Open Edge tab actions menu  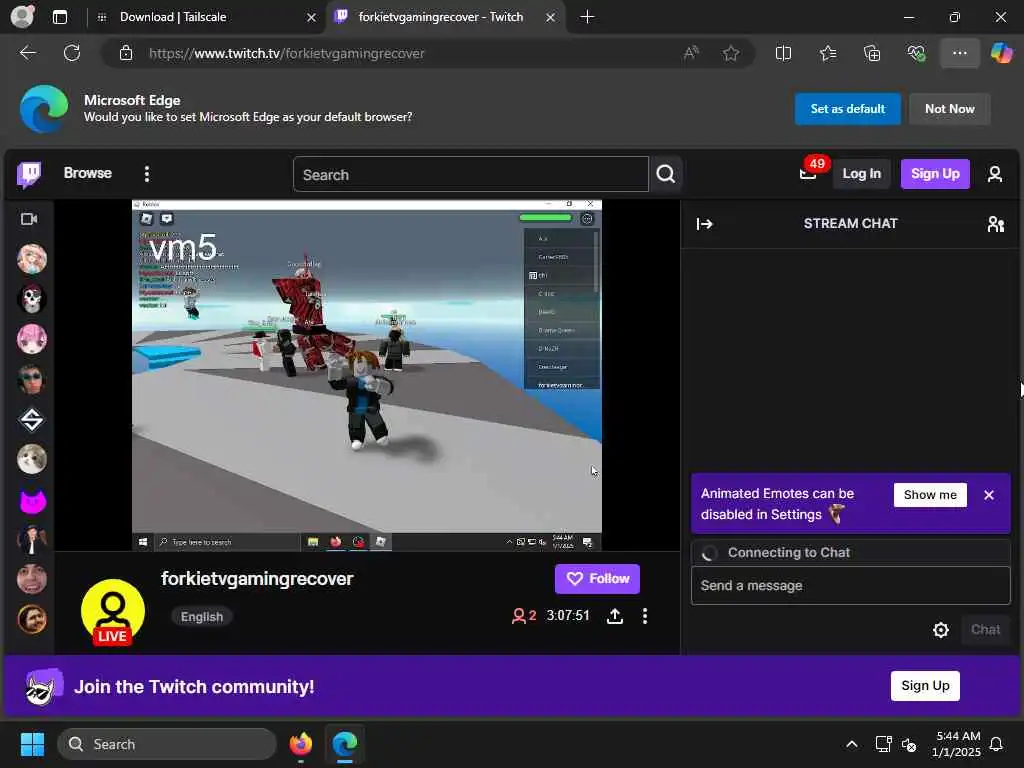[59, 17]
